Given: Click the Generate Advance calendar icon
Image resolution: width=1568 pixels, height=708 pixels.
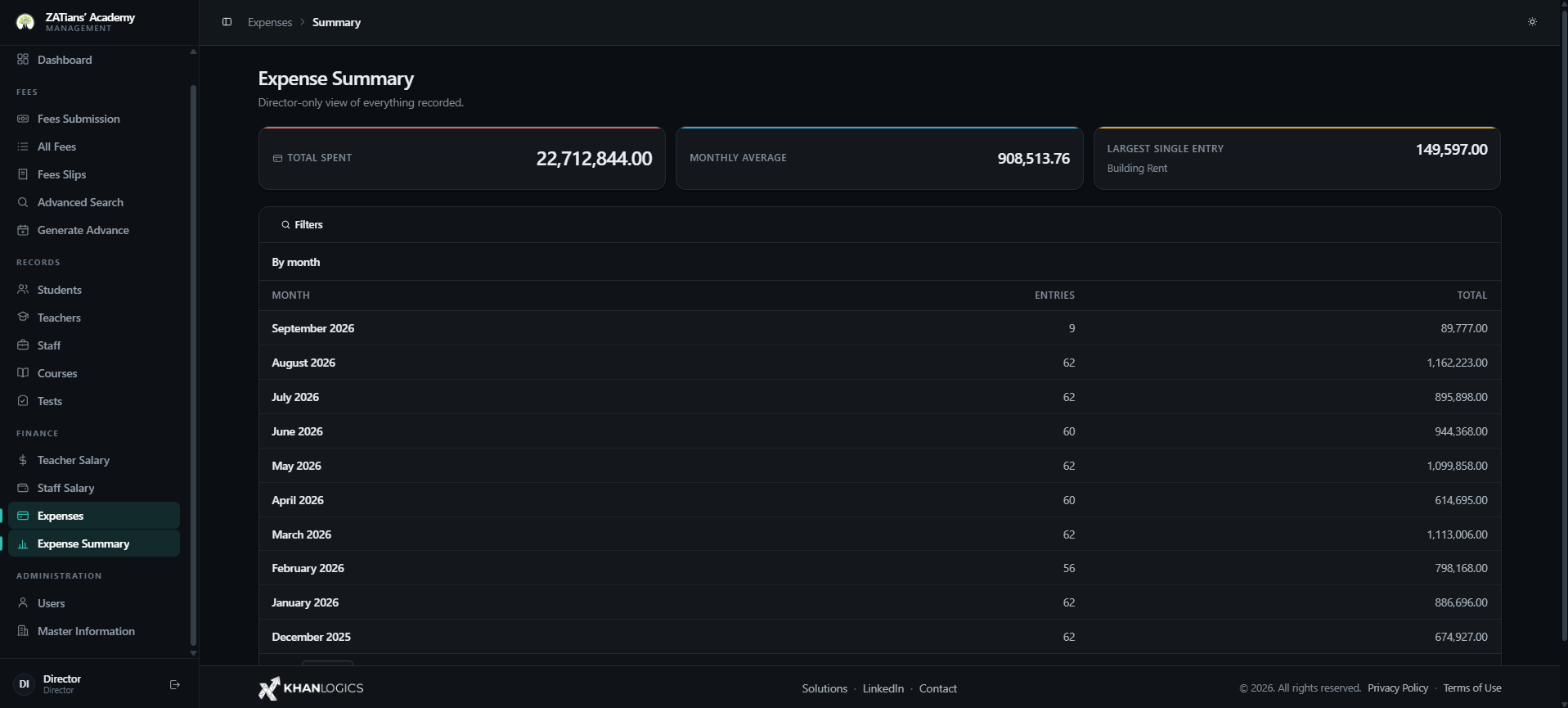Looking at the screenshot, I should [x=23, y=230].
